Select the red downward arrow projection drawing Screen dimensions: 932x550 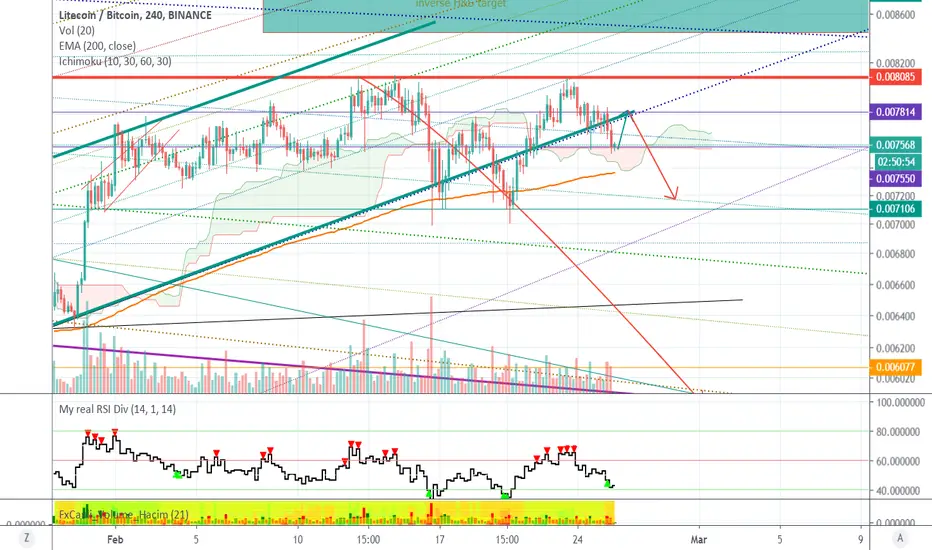point(654,158)
